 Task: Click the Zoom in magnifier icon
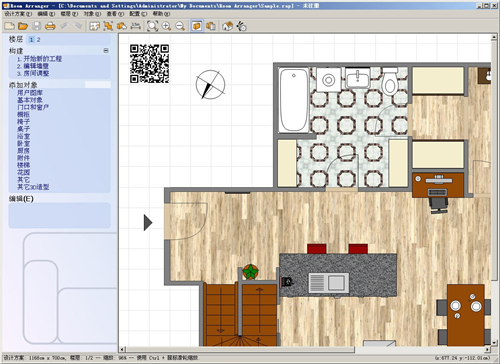click(166, 26)
